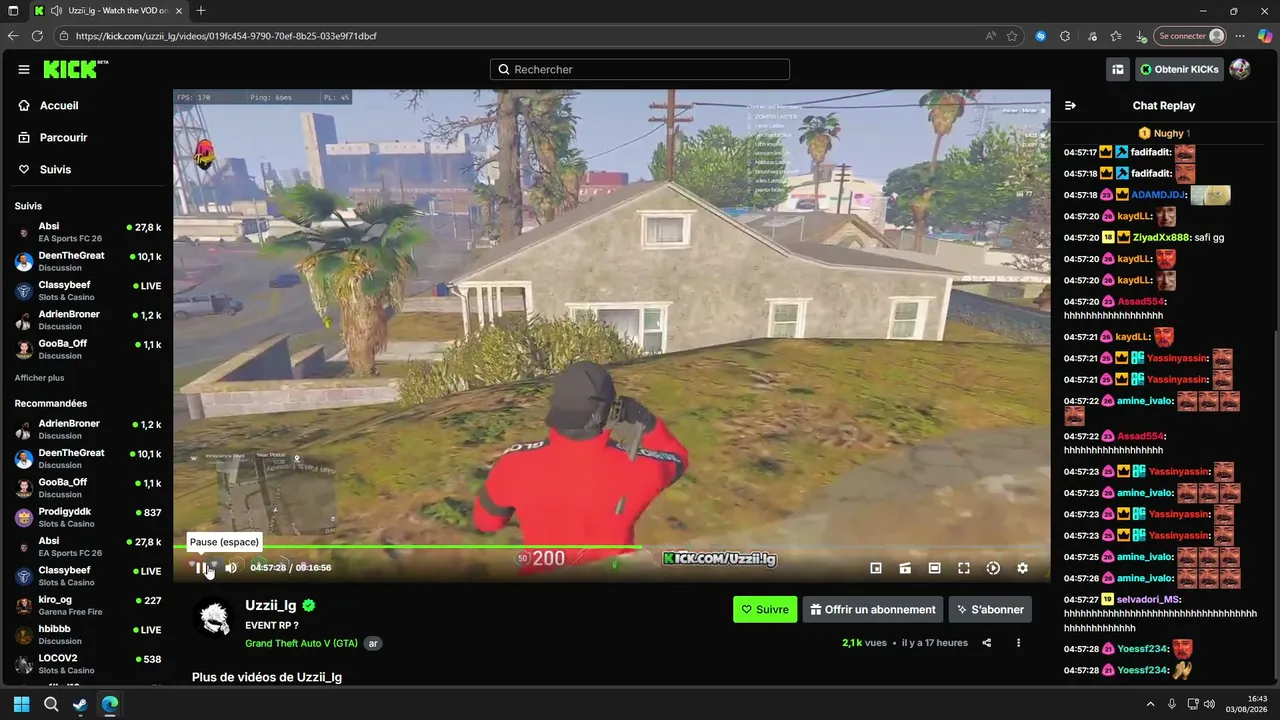
Task: Click the browser address bar URL
Action: tap(226, 36)
